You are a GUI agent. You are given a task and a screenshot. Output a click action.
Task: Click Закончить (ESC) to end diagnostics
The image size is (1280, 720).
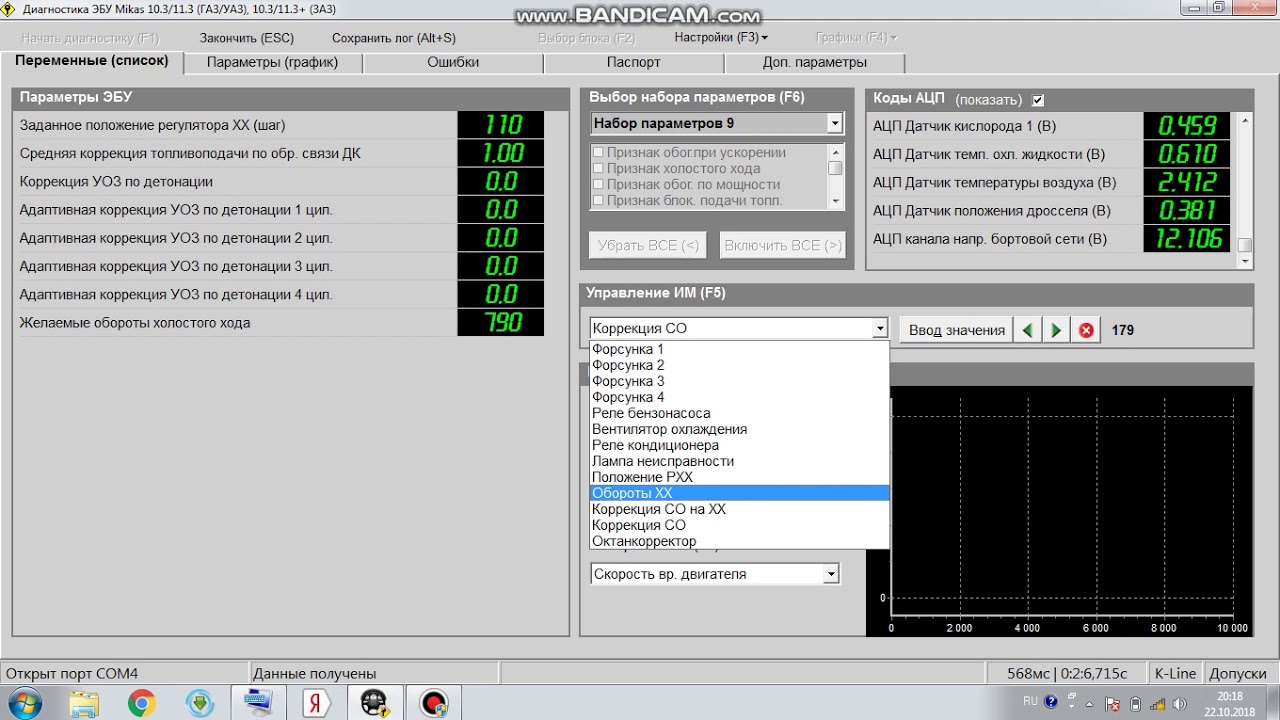pos(247,38)
